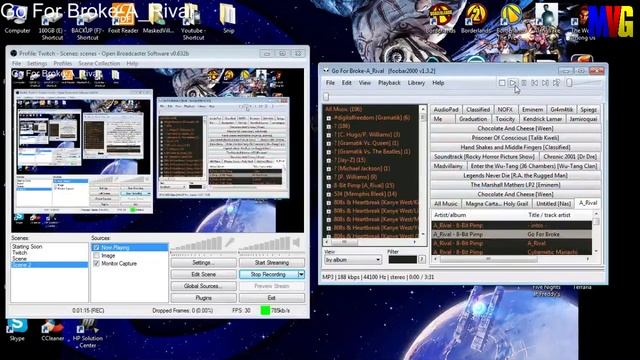Open the Borderlands 2 desktop icon
This screenshot has height=360, width=640.
pos(476,19)
